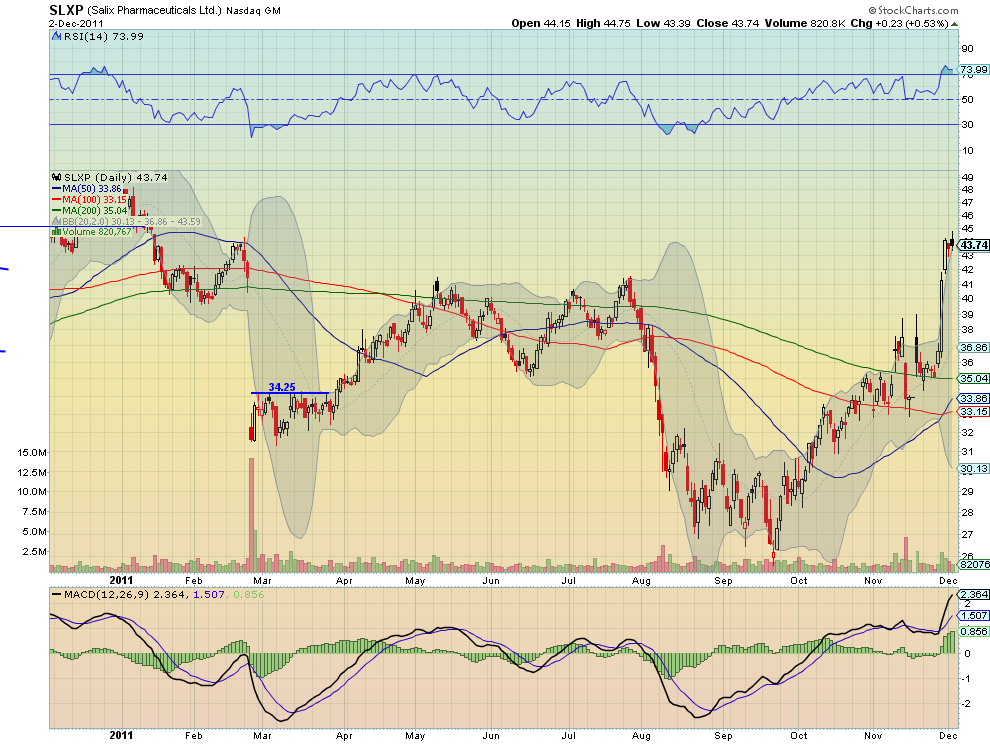Click the 2.364 MACD tag on right axis
Image resolution: width=990 pixels, height=744 pixels.
pos(974,594)
